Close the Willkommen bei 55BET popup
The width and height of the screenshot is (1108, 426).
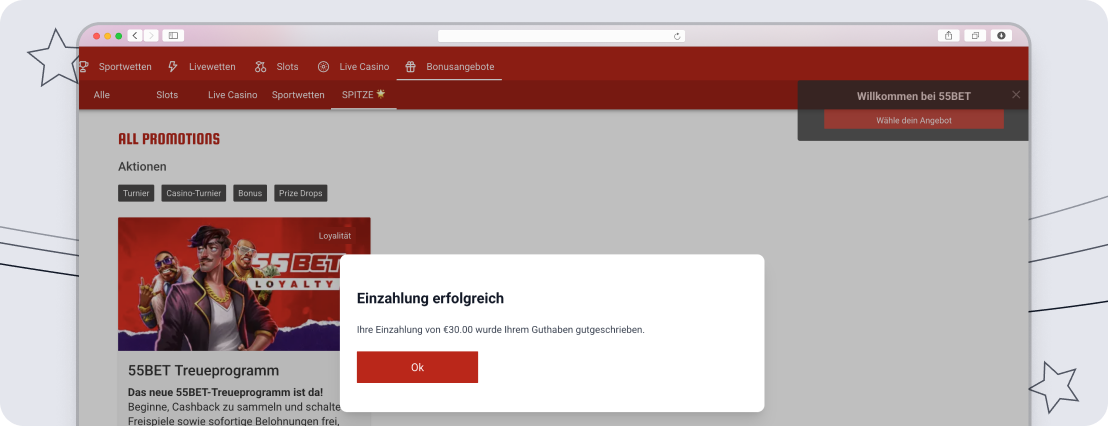pos(1015,95)
